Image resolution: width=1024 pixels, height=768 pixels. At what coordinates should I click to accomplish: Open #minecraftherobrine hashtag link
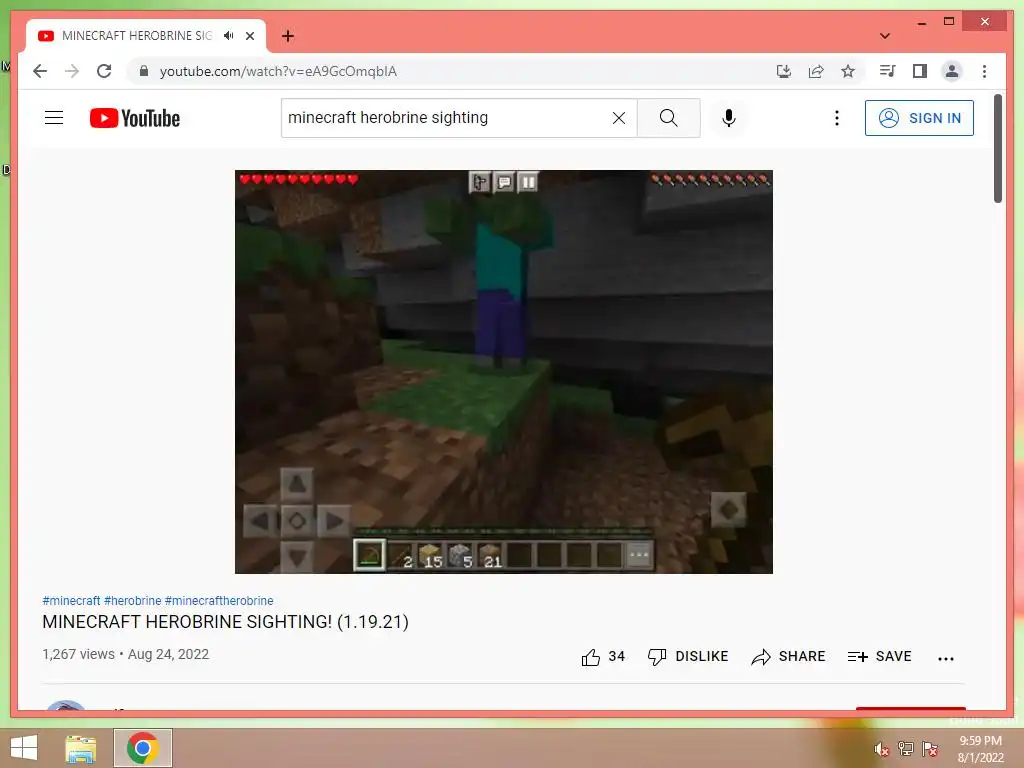pyautogui.click(x=219, y=600)
